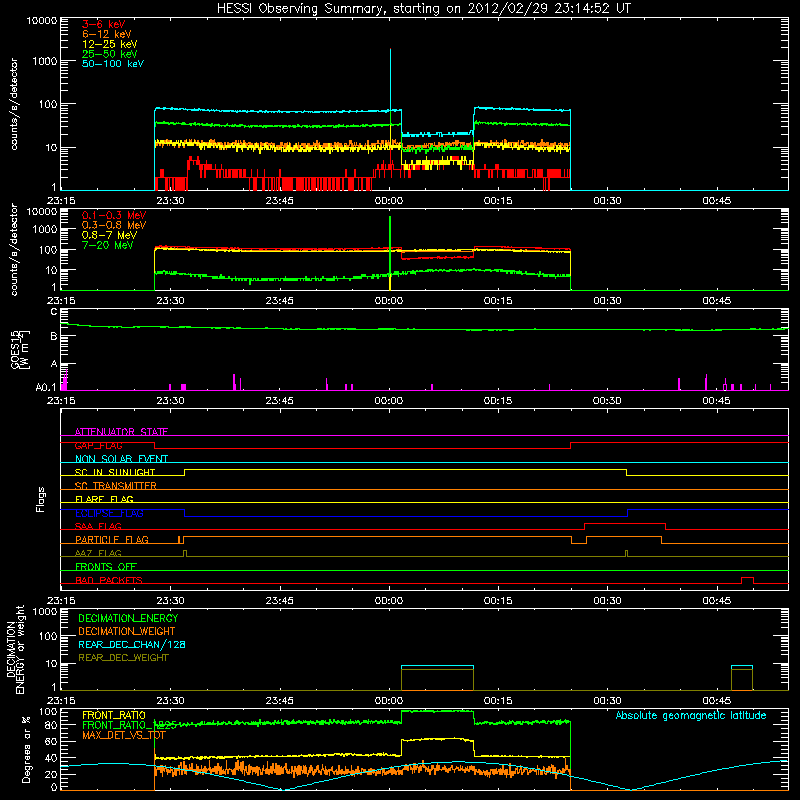800x800 pixels.
Task: Click the 6-12 keV legend label
Action: (x=107, y=34)
